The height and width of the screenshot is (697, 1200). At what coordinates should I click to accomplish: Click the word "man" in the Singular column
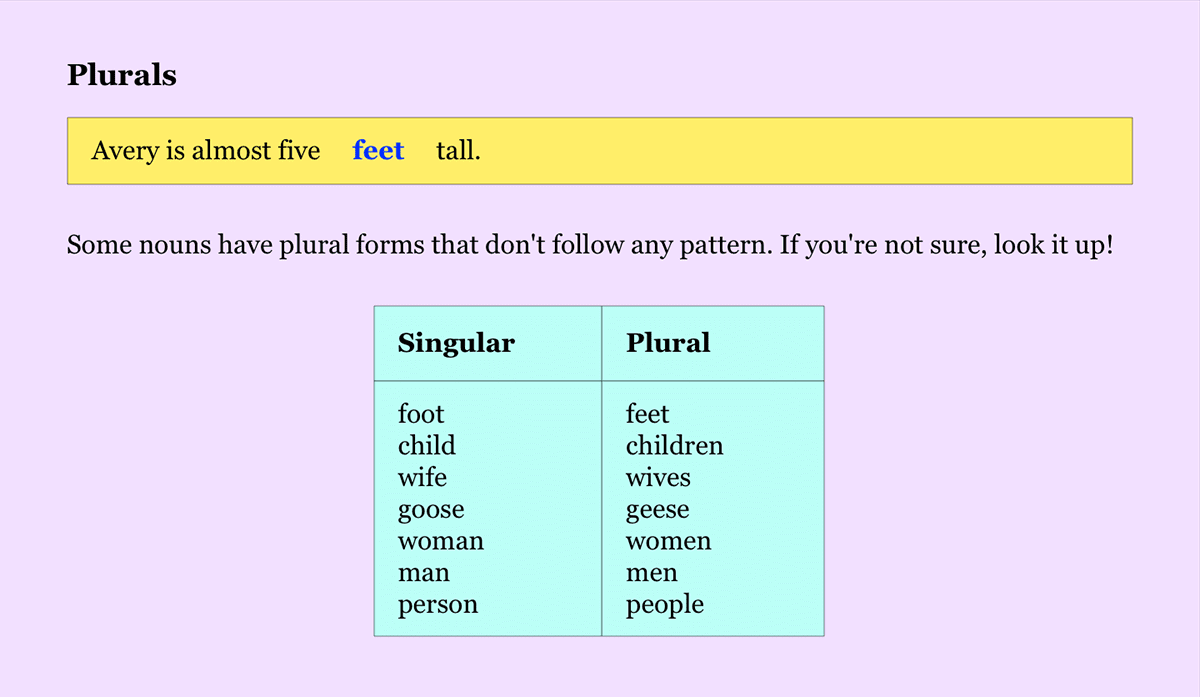(424, 574)
